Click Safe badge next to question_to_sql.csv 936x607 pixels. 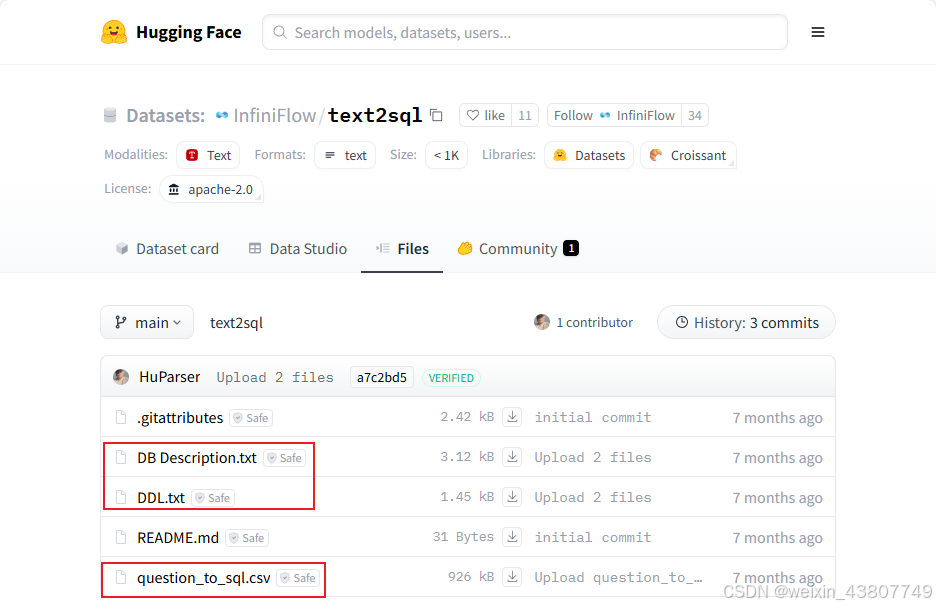pyautogui.click(x=298, y=578)
